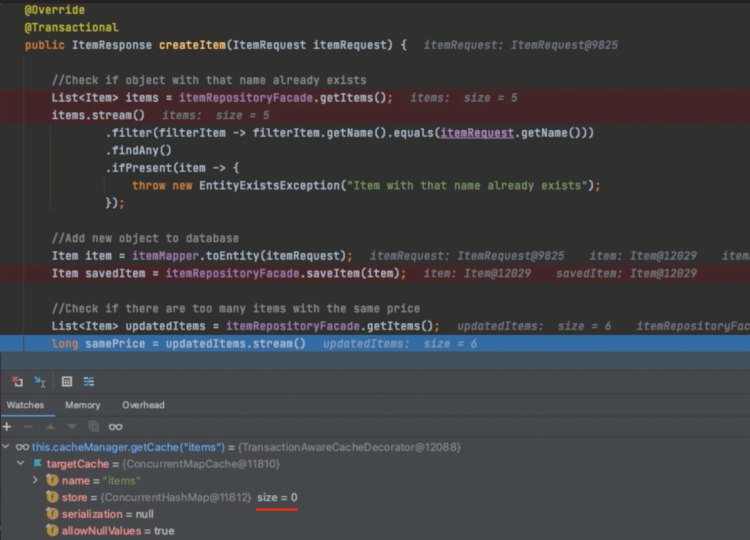Expand the name = "items" node
The width and height of the screenshot is (750, 540).
[37, 481]
